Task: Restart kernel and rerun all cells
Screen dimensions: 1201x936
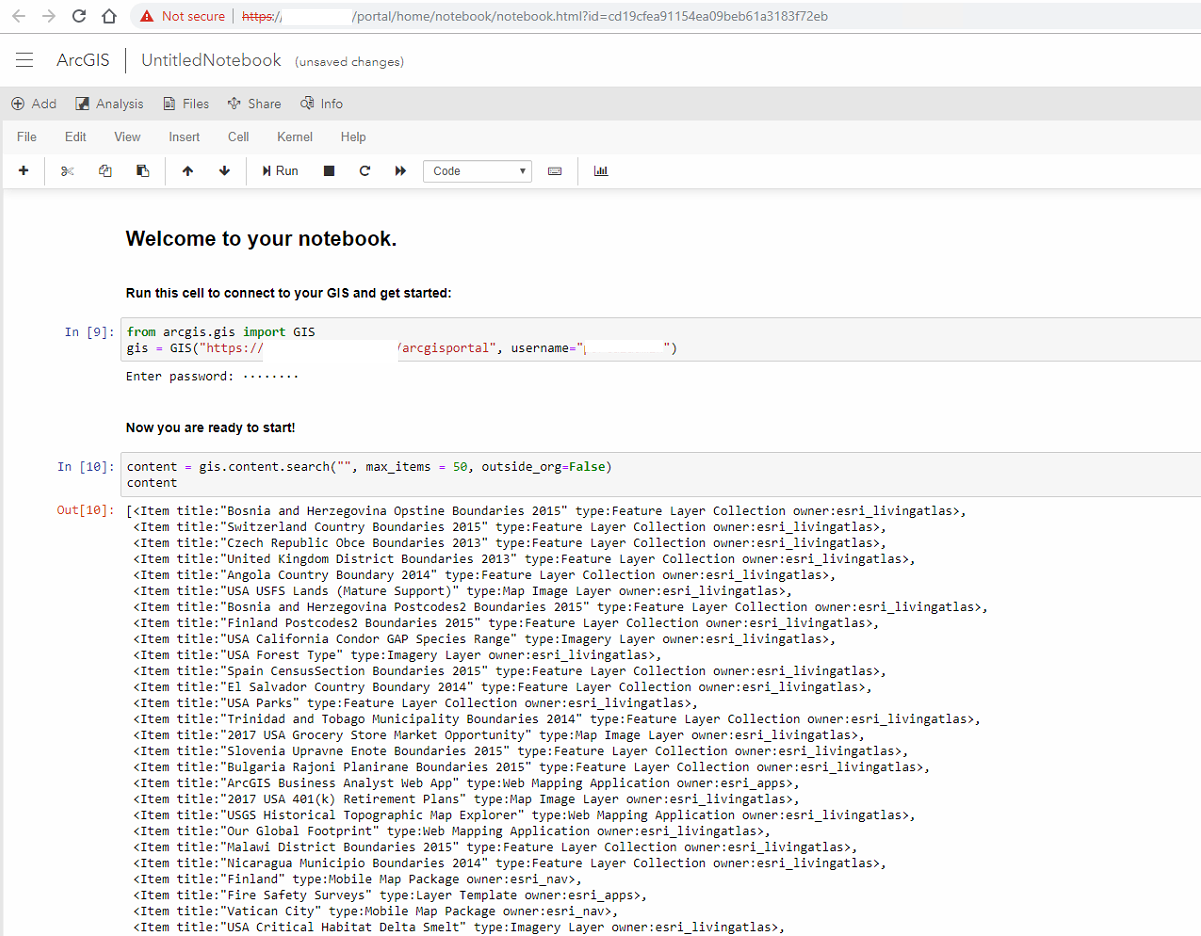Action: pos(401,171)
